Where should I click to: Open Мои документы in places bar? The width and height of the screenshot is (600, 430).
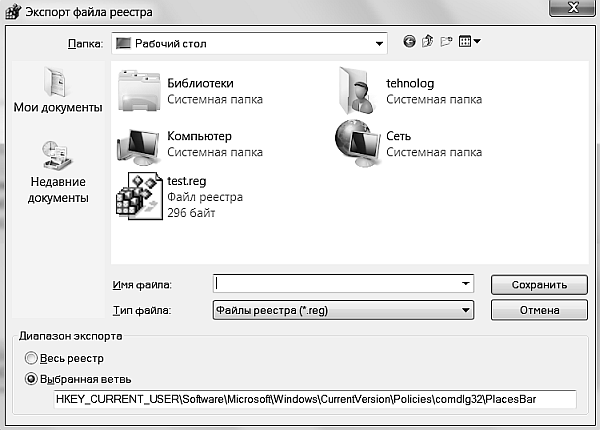pos(58,90)
